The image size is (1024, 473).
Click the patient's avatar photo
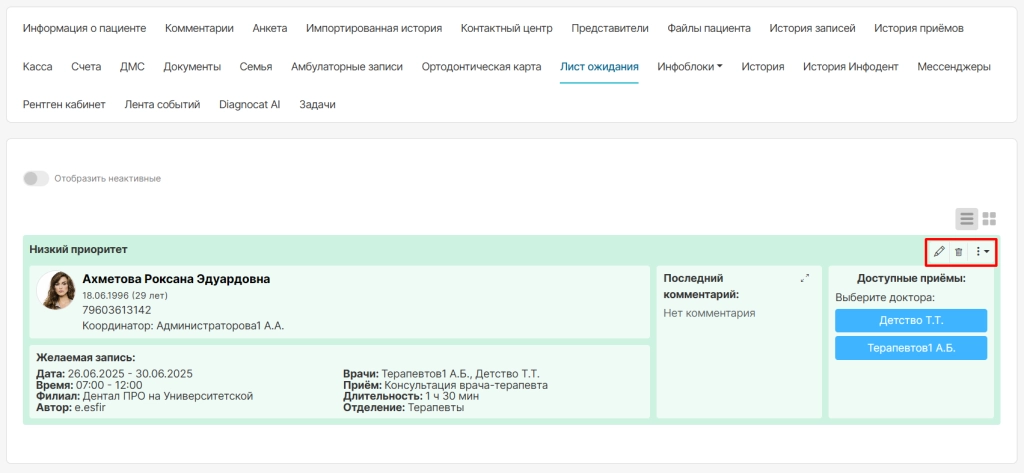[x=55, y=290]
